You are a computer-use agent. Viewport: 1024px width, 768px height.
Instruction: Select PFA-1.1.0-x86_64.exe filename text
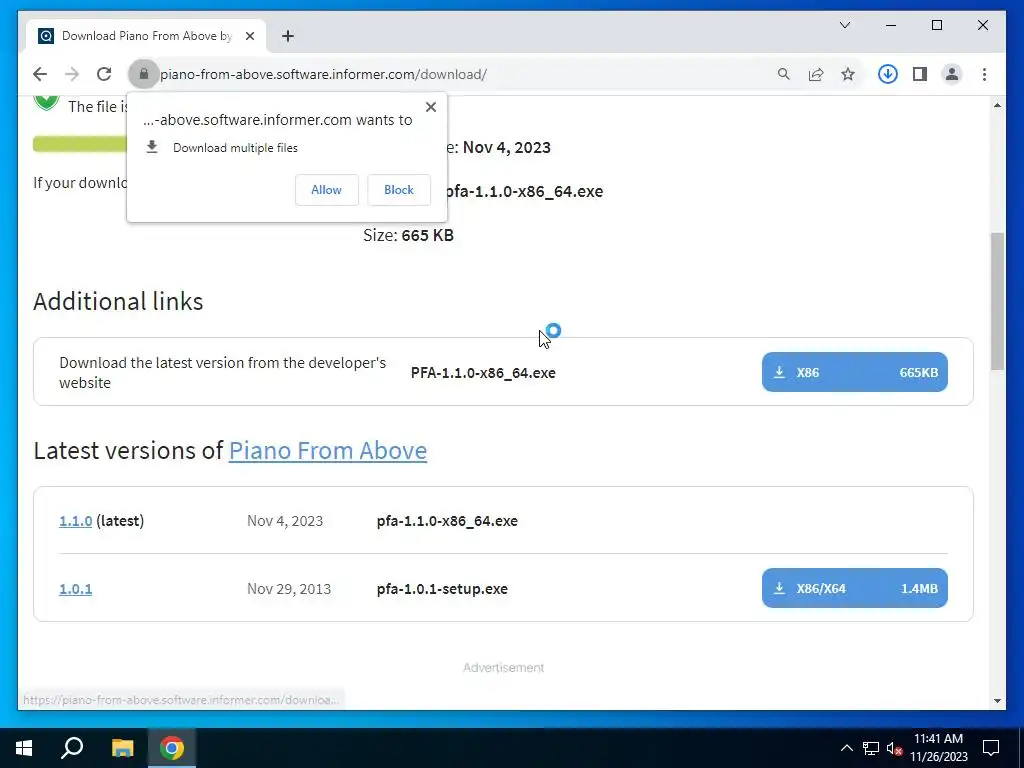pyautogui.click(x=483, y=373)
